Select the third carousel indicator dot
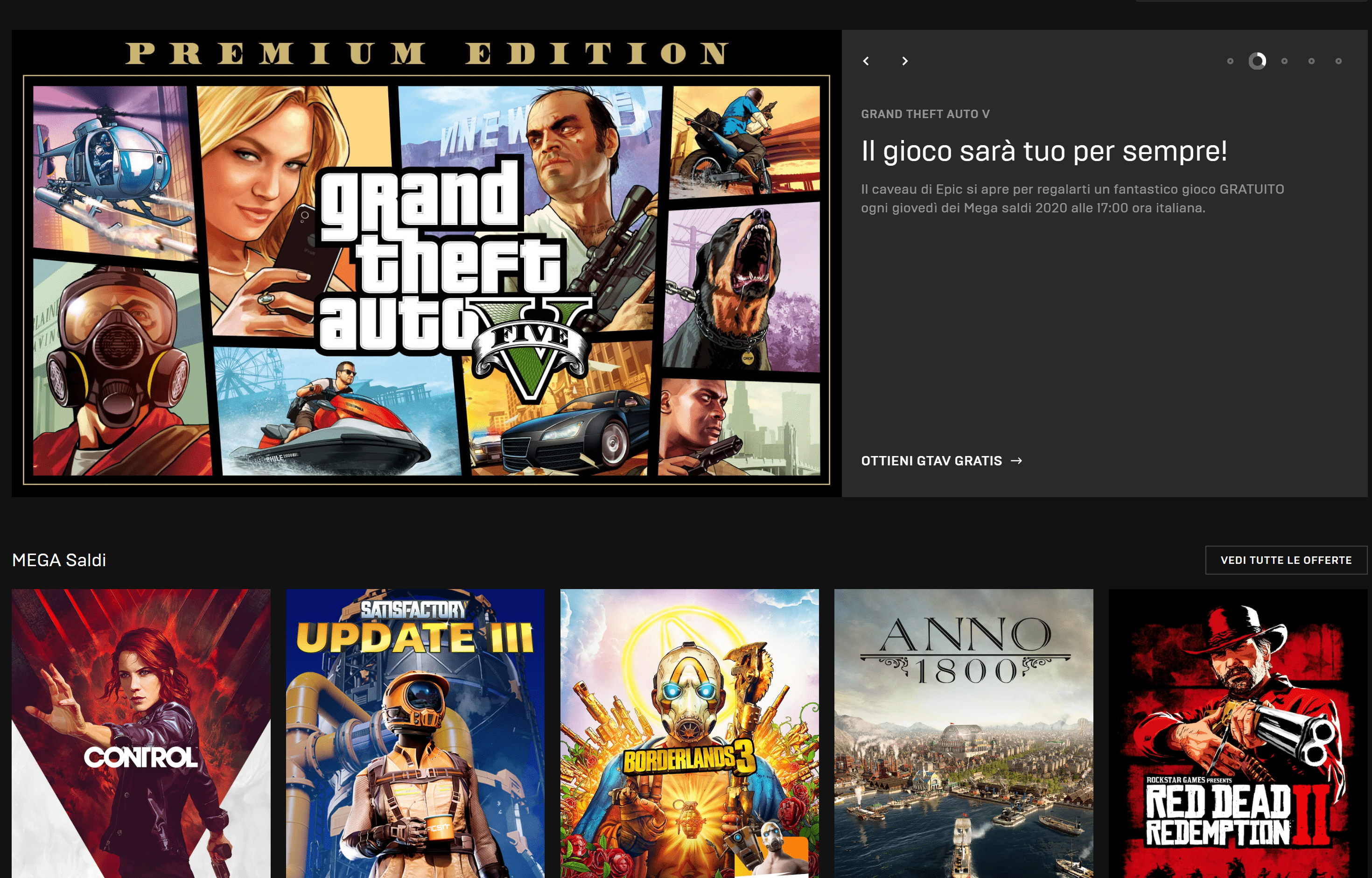 [x=1284, y=61]
